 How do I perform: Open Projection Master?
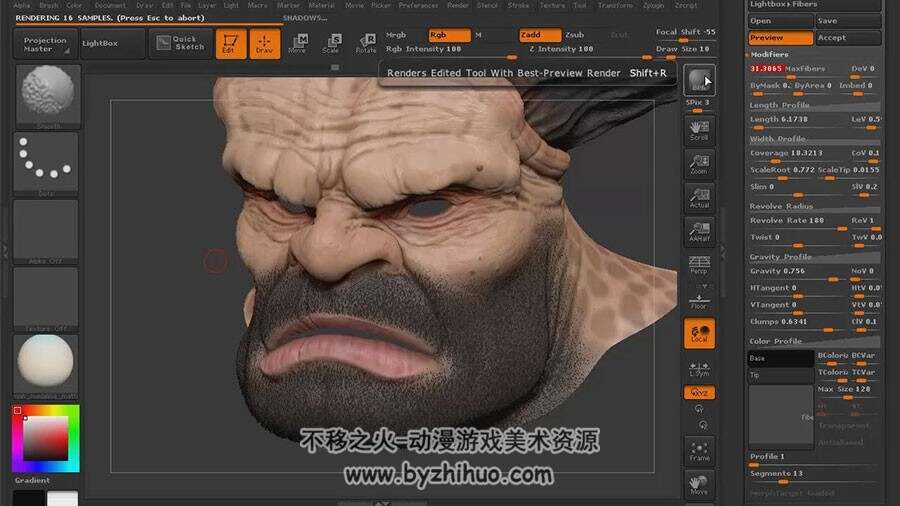45,44
